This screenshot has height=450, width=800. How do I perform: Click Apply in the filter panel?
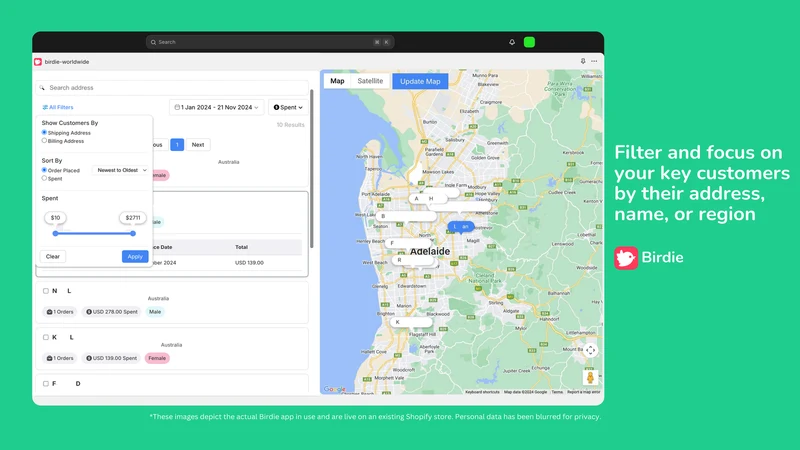coord(135,257)
